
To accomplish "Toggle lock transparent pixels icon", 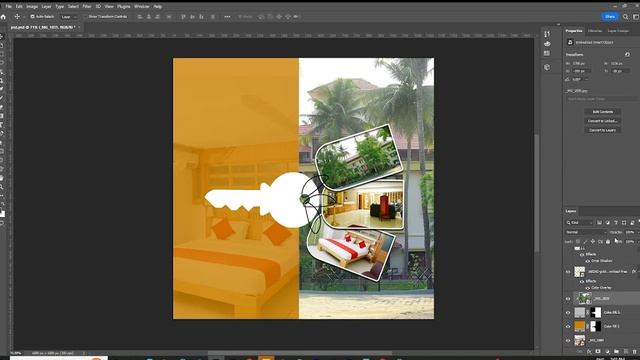I will point(578,242).
